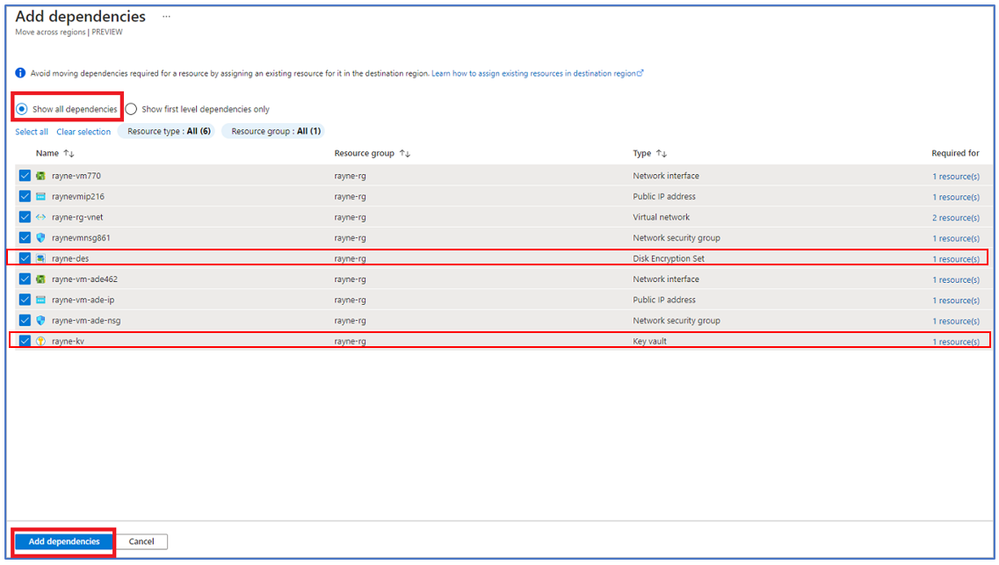Open the ellipsis menu beside Add dependencies title
This screenshot has height=565, width=999.
(x=166, y=17)
